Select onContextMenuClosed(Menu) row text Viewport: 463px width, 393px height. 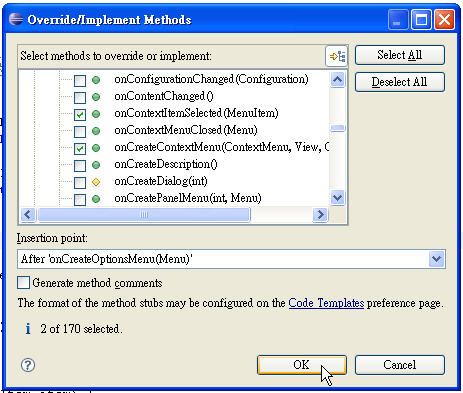coord(186,130)
